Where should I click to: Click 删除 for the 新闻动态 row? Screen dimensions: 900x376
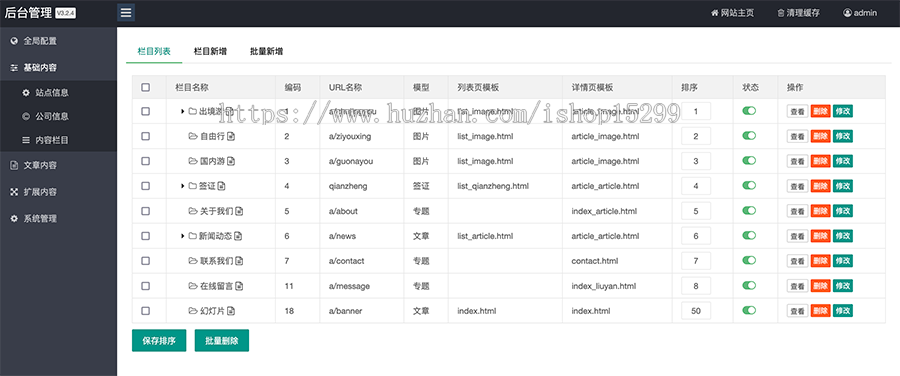[820, 236]
